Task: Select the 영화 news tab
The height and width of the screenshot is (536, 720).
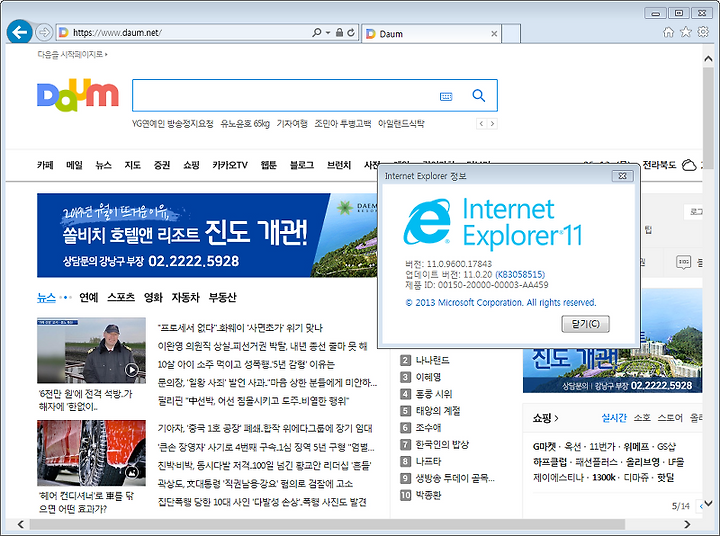Action: (x=153, y=297)
